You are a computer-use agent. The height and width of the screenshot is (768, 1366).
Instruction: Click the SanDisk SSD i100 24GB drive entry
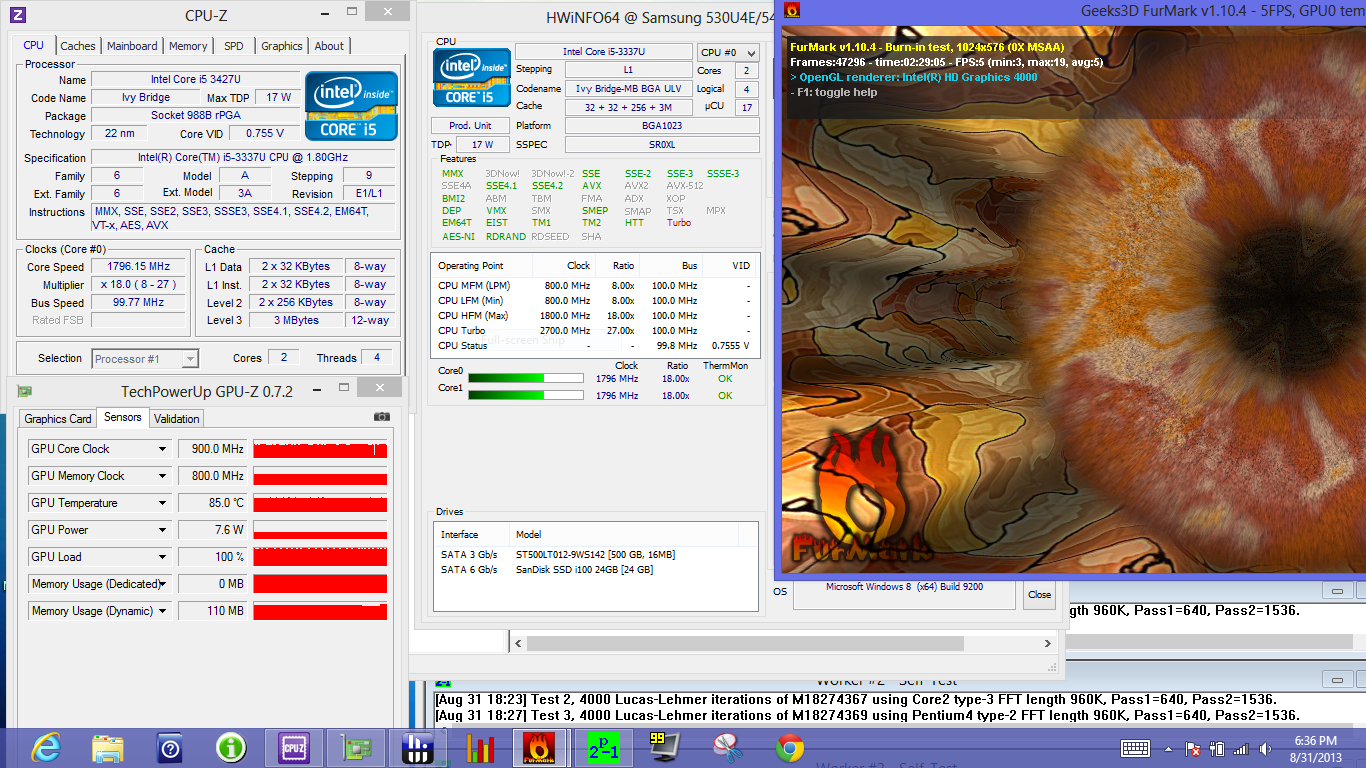(x=584, y=570)
